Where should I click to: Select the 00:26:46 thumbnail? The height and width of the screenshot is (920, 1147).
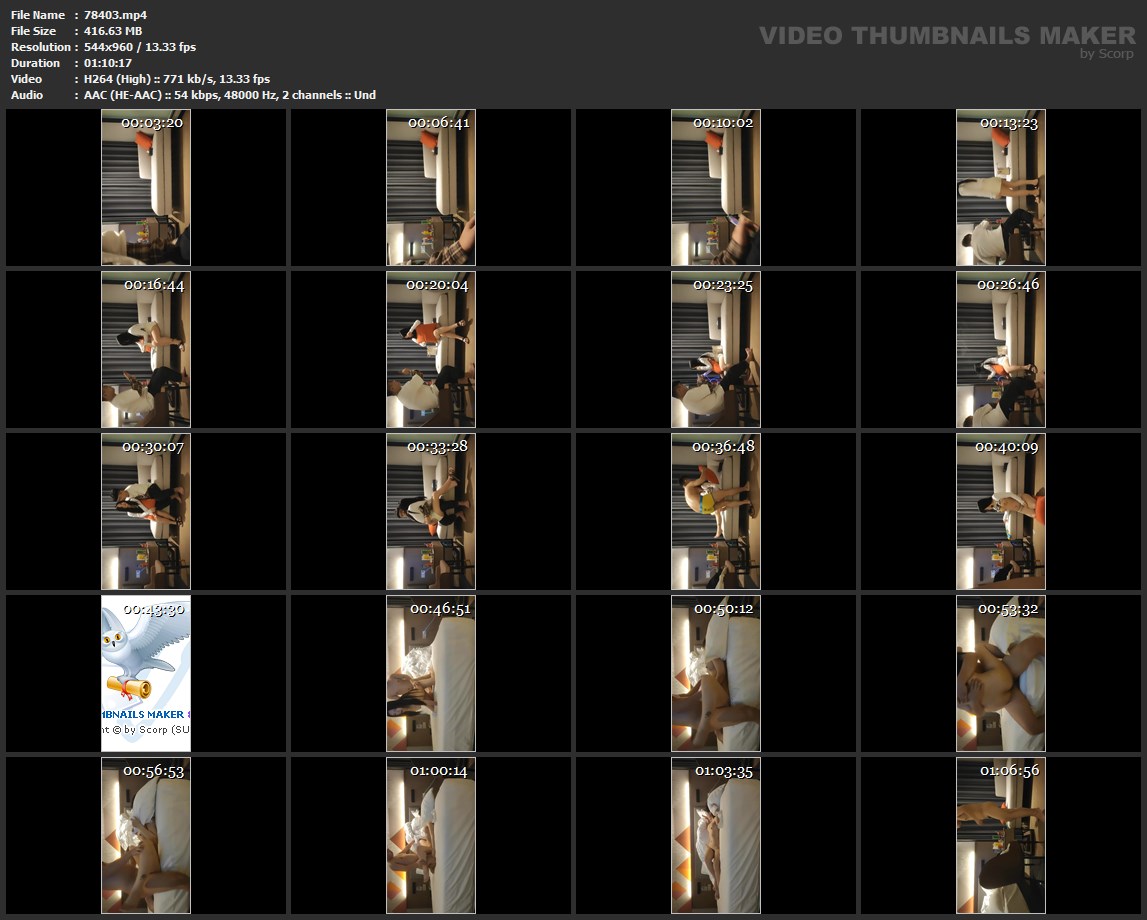1001,349
